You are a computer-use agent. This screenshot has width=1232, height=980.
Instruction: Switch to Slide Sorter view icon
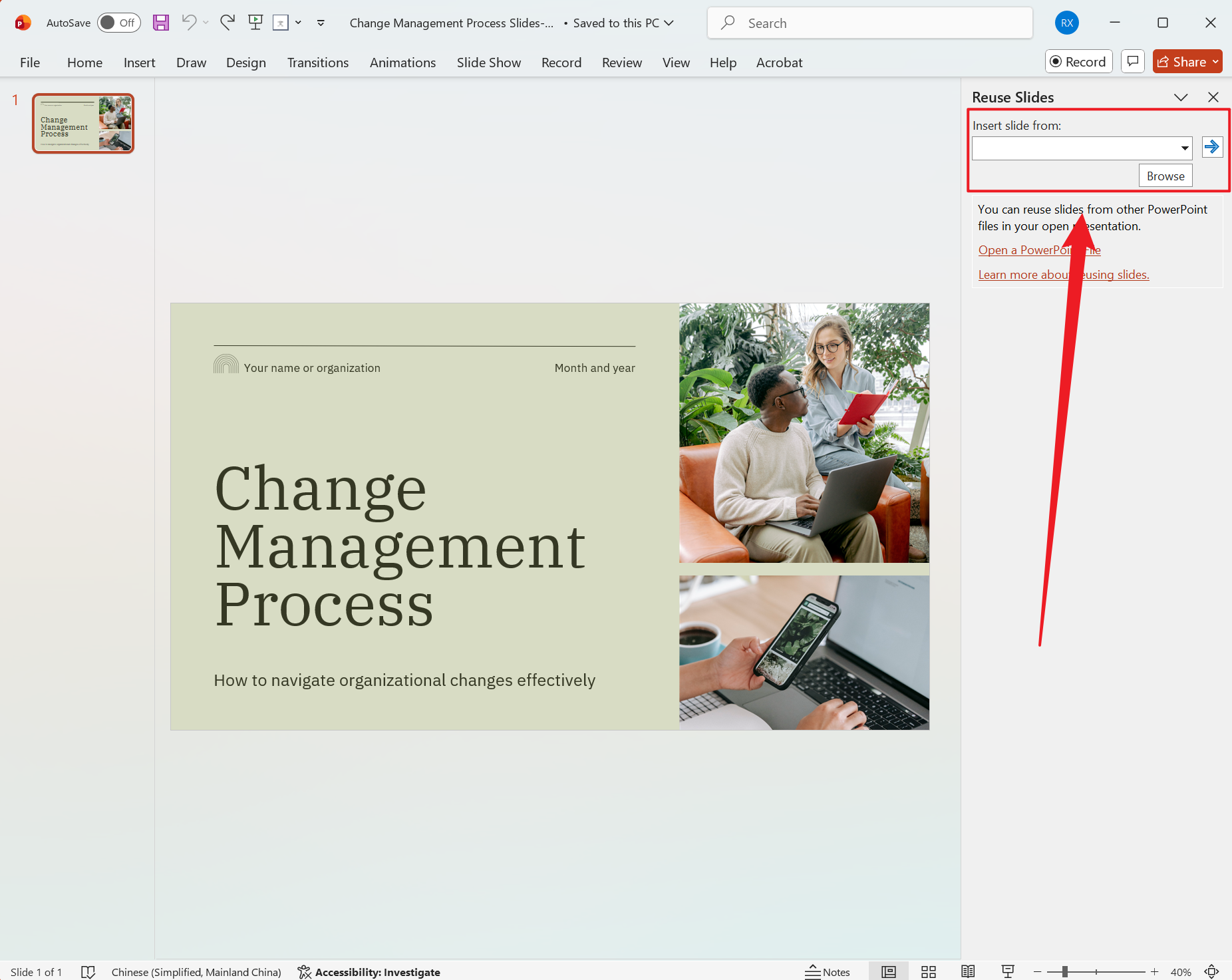pyautogui.click(x=929, y=971)
